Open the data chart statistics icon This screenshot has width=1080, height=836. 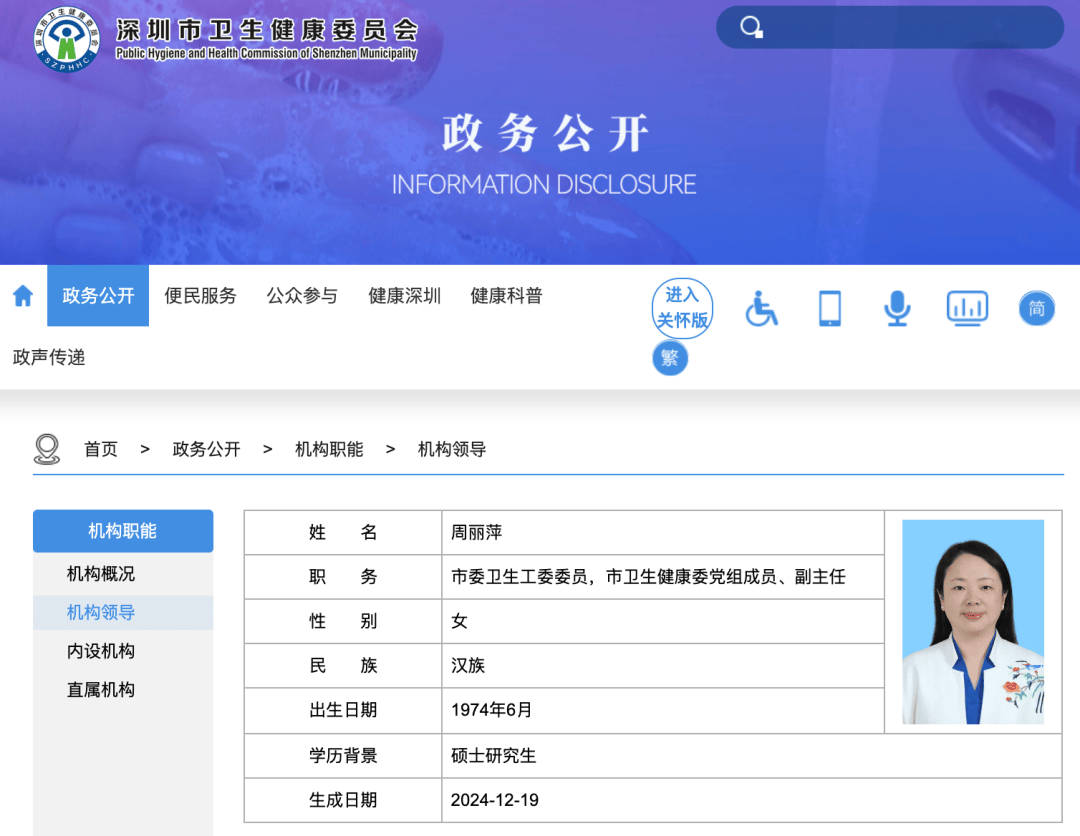pyautogui.click(x=966, y=308)
